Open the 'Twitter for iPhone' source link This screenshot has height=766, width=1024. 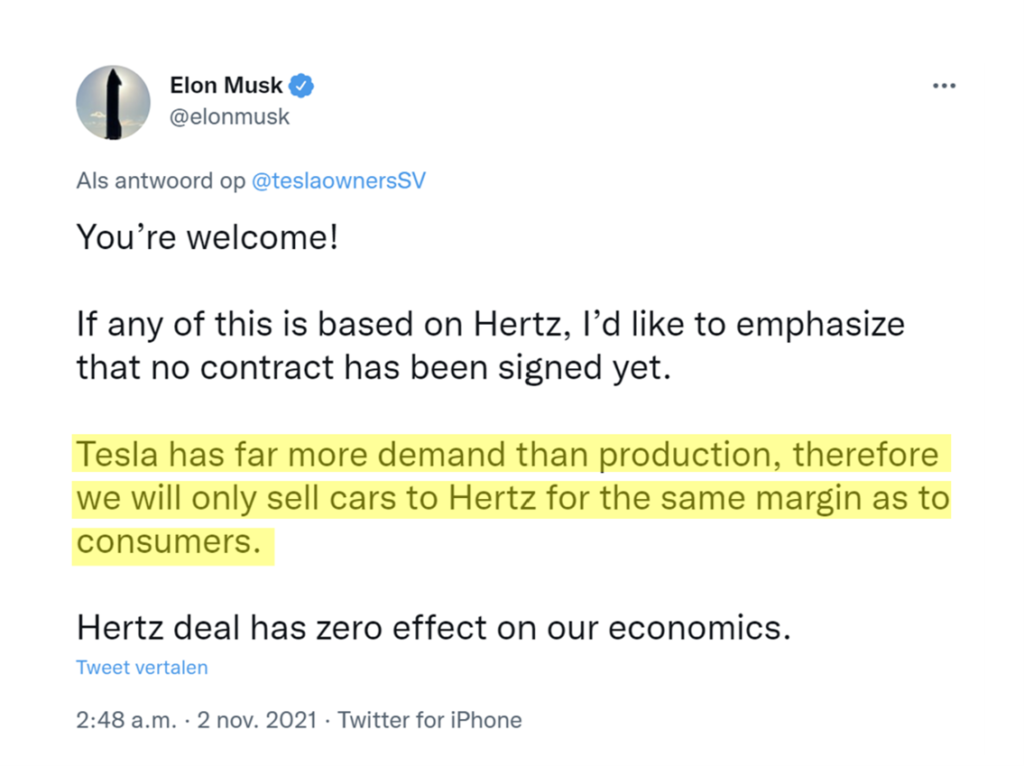tap(430, 720)
